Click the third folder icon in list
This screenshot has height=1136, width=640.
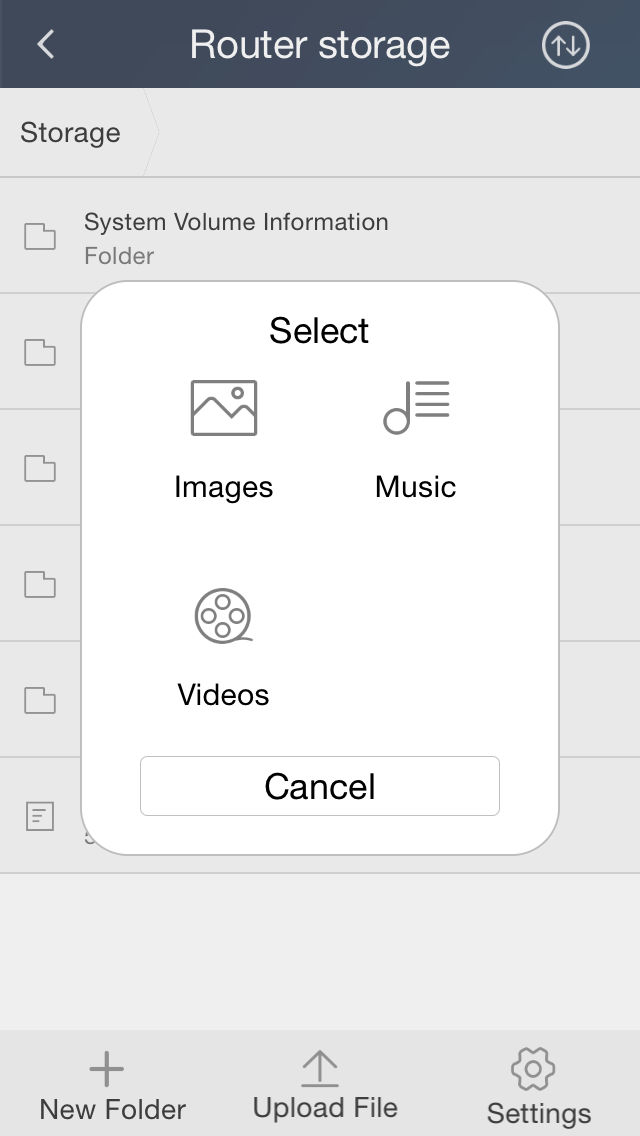click(40, 468)
